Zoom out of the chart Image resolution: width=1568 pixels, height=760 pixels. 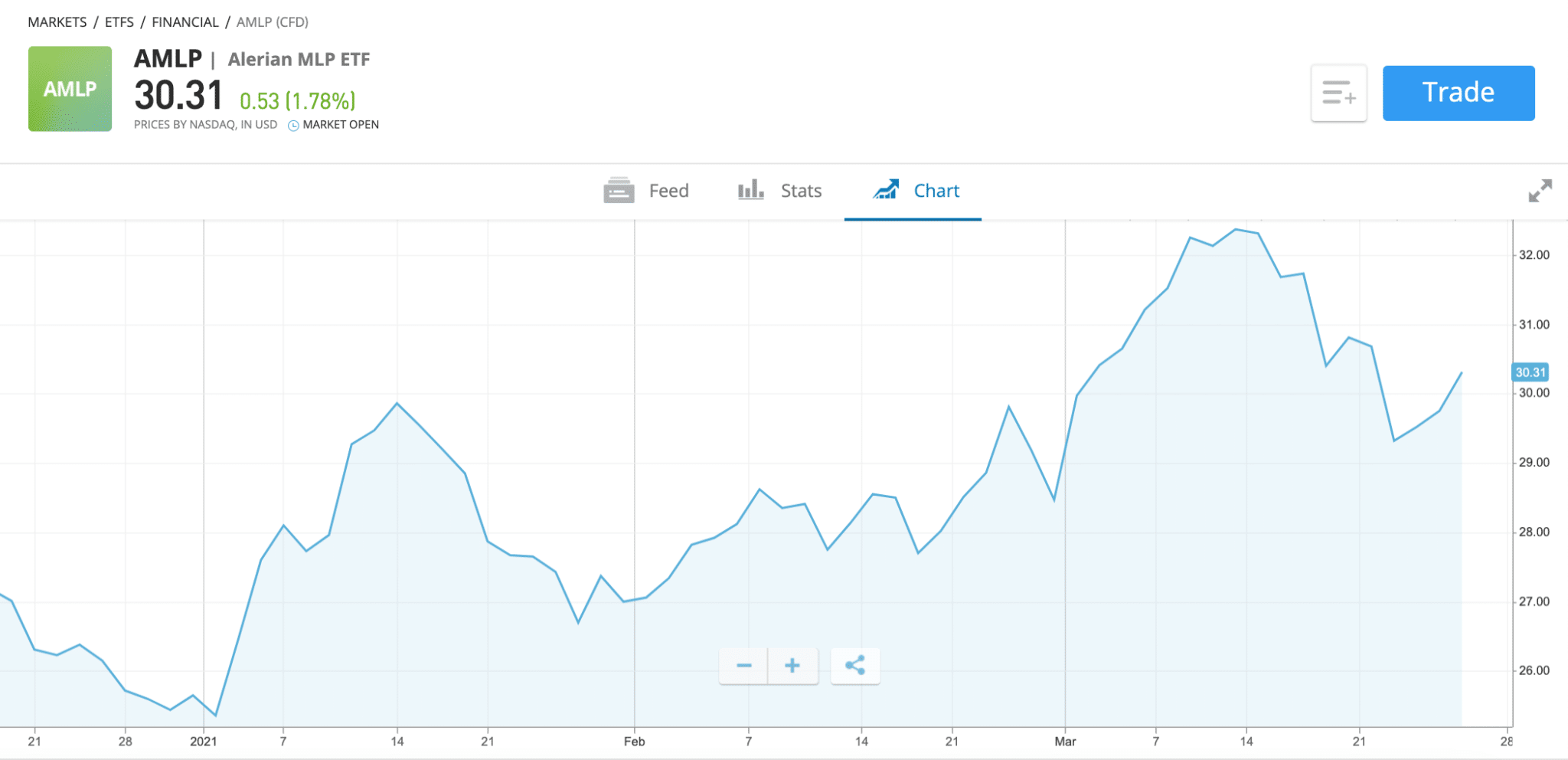(743, 666)
